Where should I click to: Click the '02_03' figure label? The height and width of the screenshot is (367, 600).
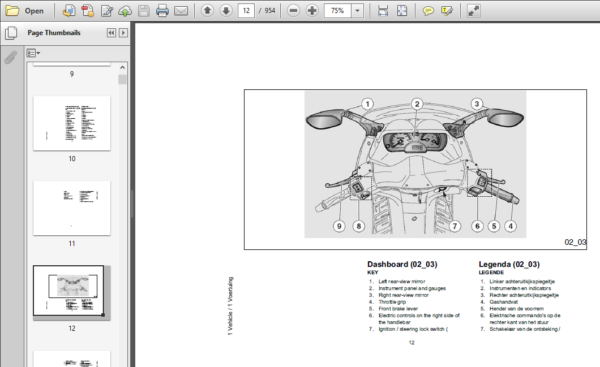pyautogui.click(x=575, y=242)
